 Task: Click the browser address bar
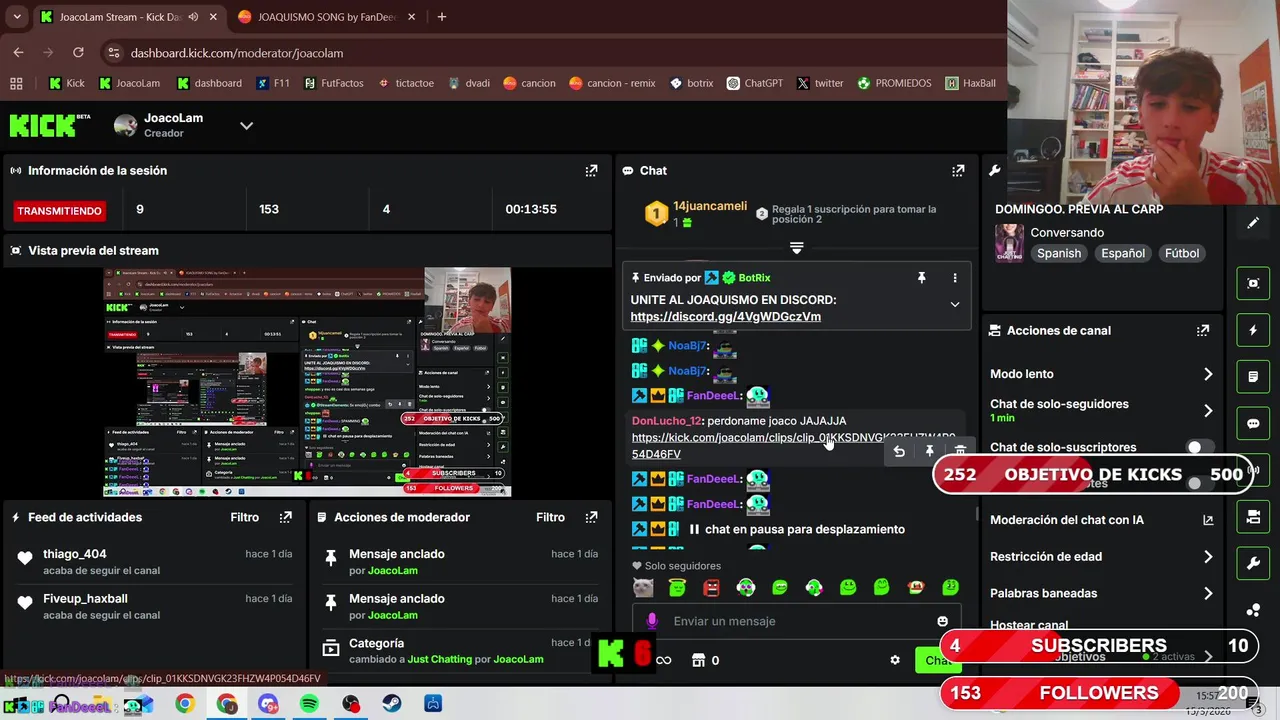555,53
